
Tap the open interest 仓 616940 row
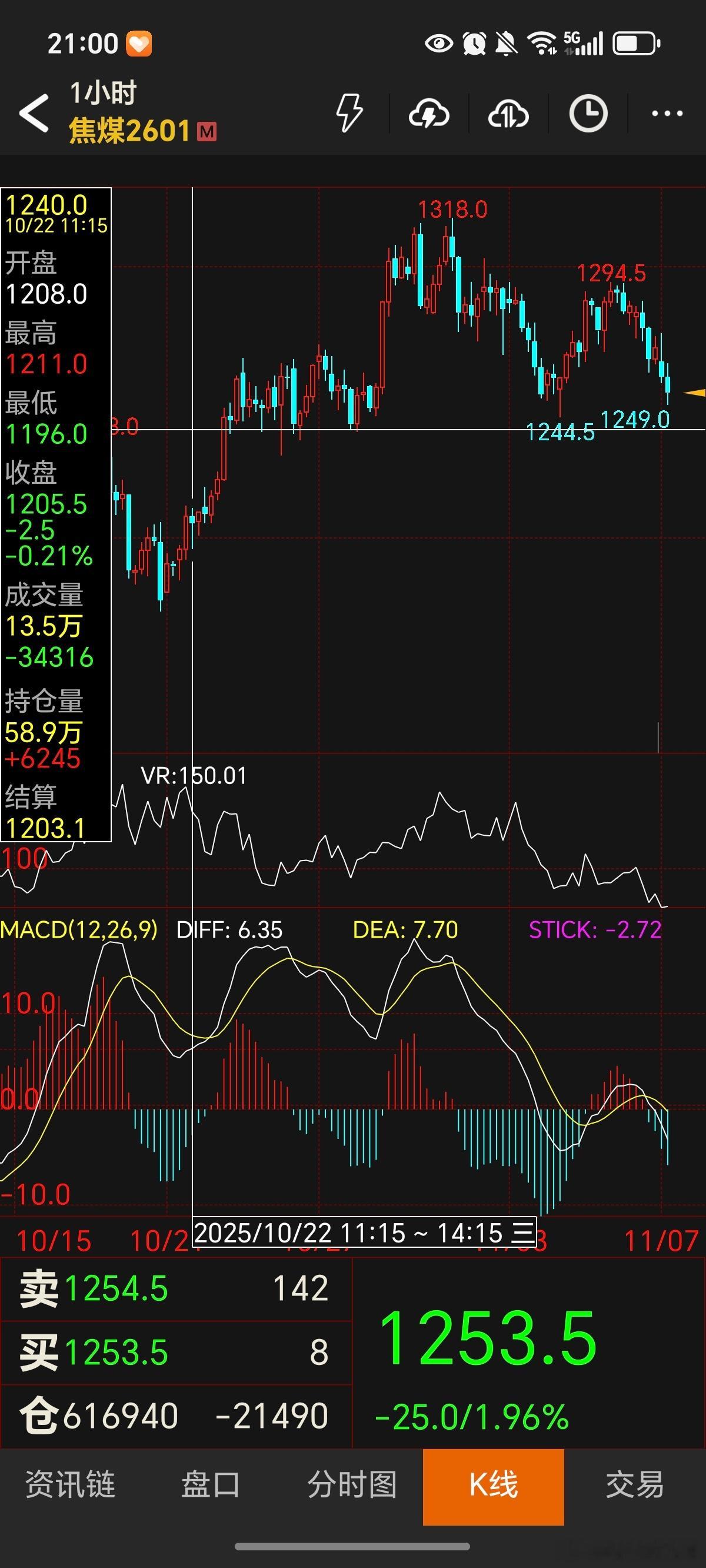[x=176, y=1416]
